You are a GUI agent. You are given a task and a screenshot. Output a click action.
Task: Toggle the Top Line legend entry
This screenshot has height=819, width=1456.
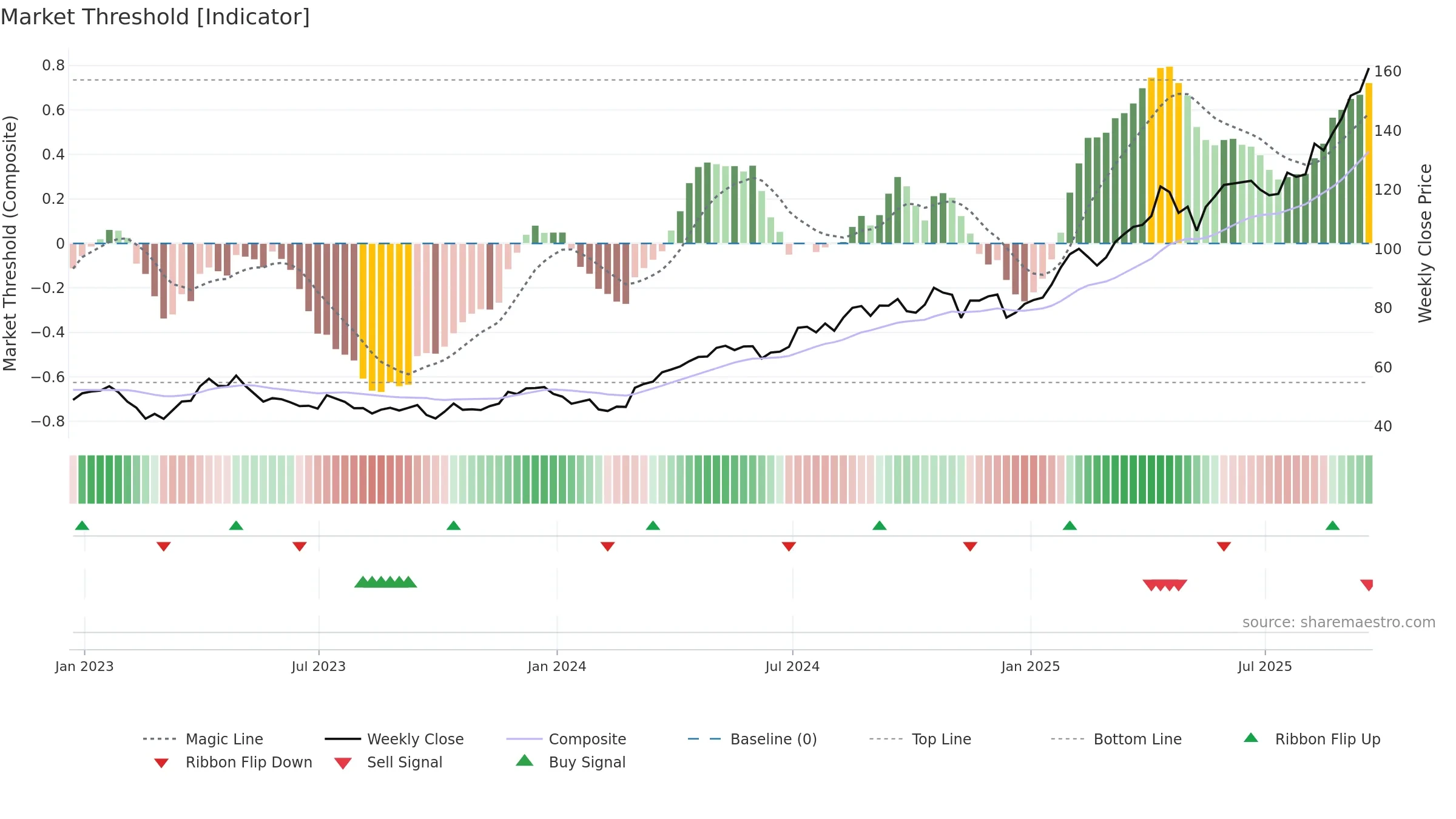click(x=920, y=739)
